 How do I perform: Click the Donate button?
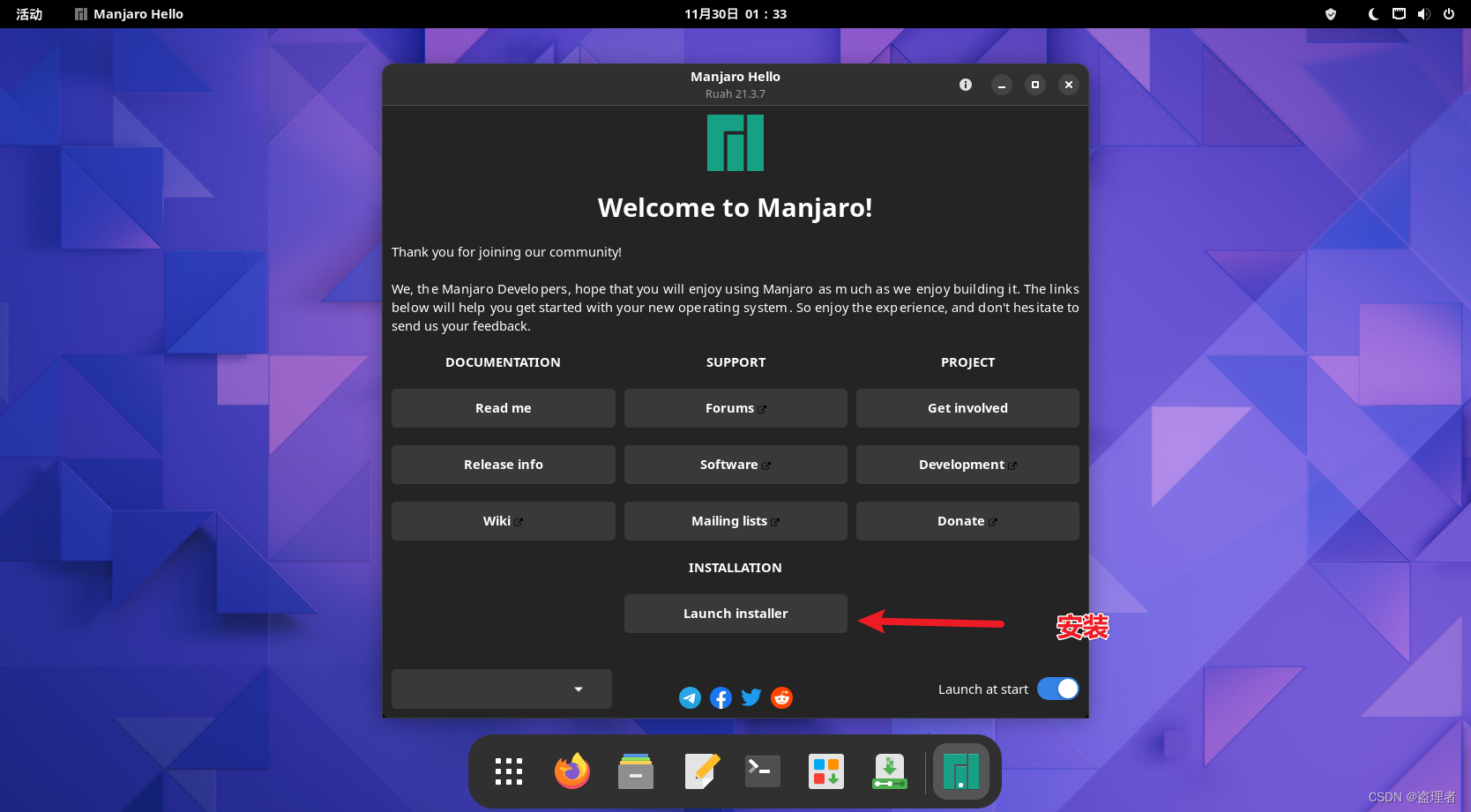pyautogui.click(x=967, y=521)
